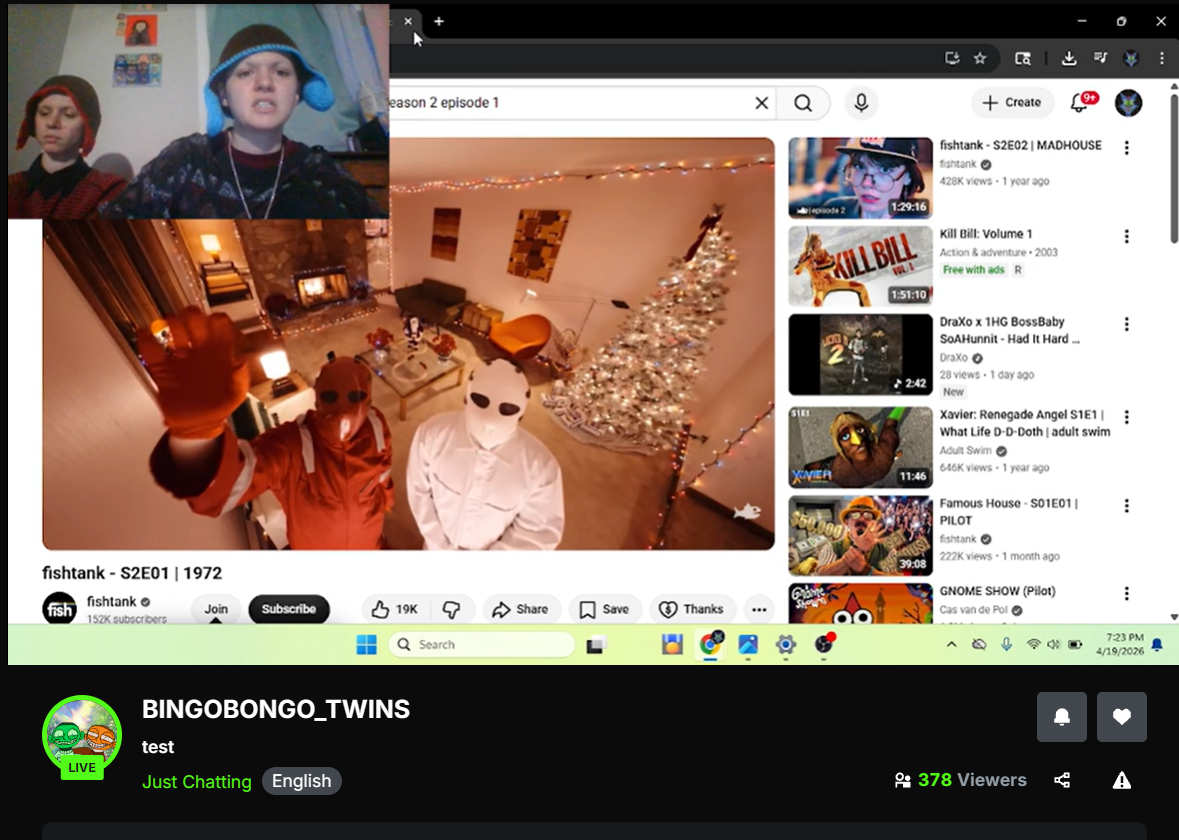Toggle notifications bell for BINGOBONGO_TWINS
The image size is (1179, 840).
(1062, 717)
